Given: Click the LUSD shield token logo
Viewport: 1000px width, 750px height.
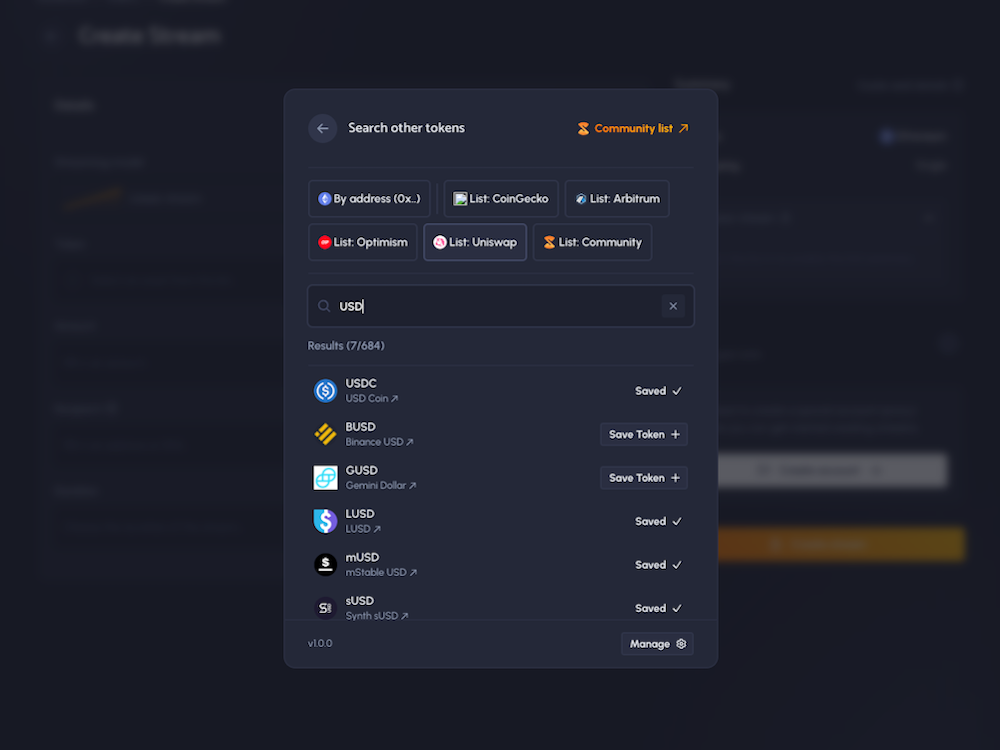Looking at the screenshot, I should [x=324, y=520].
